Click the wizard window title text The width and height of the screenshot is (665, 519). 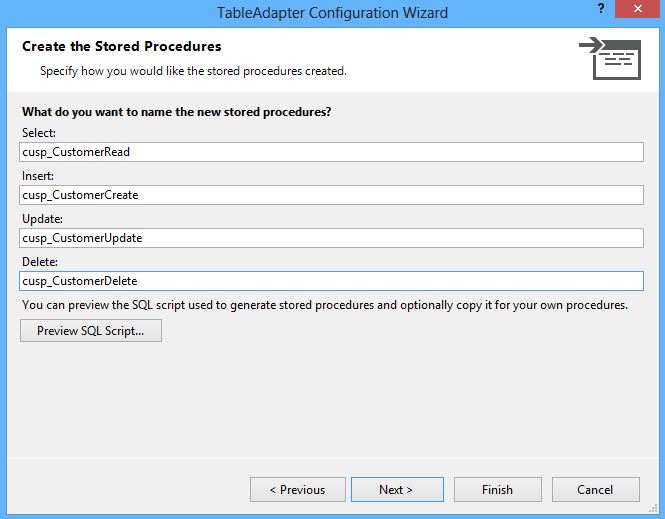coord(332,13)
